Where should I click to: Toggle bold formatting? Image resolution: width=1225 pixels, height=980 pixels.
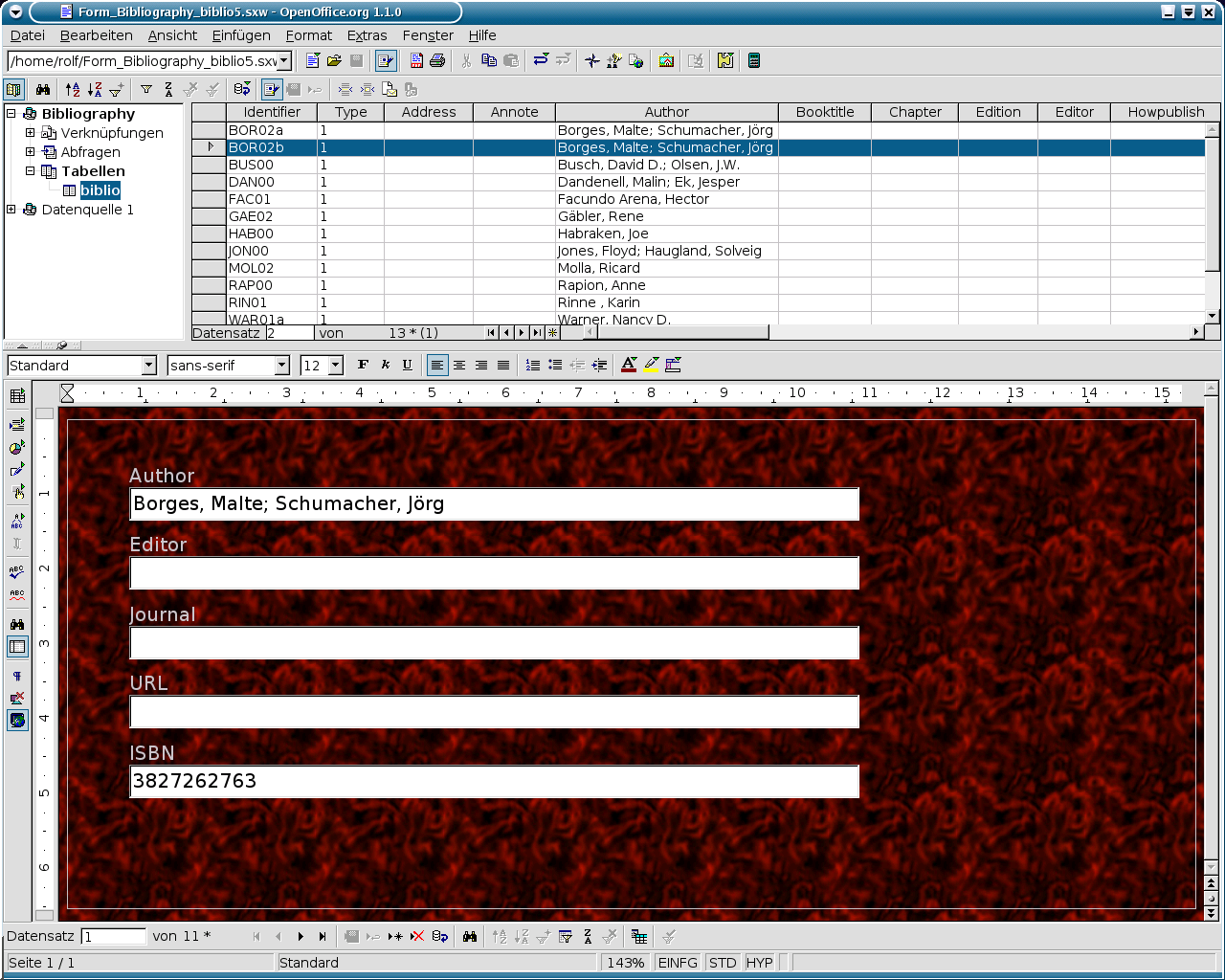[x=363, y=365]
